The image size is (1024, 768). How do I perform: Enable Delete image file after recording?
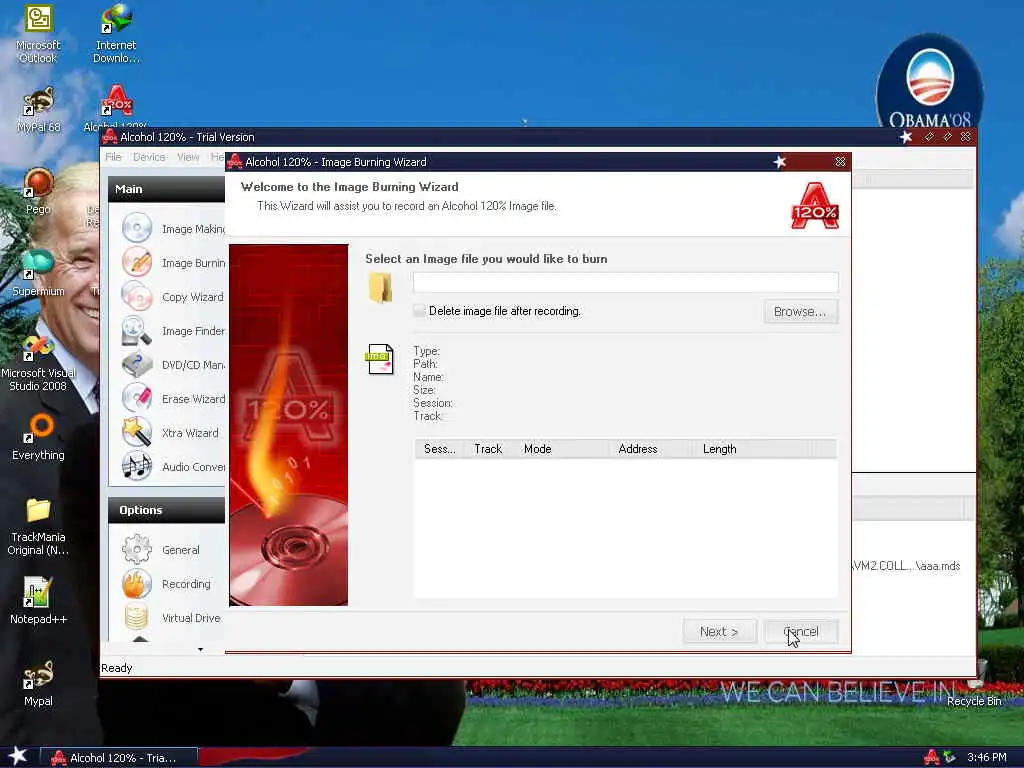pos(419,311)
